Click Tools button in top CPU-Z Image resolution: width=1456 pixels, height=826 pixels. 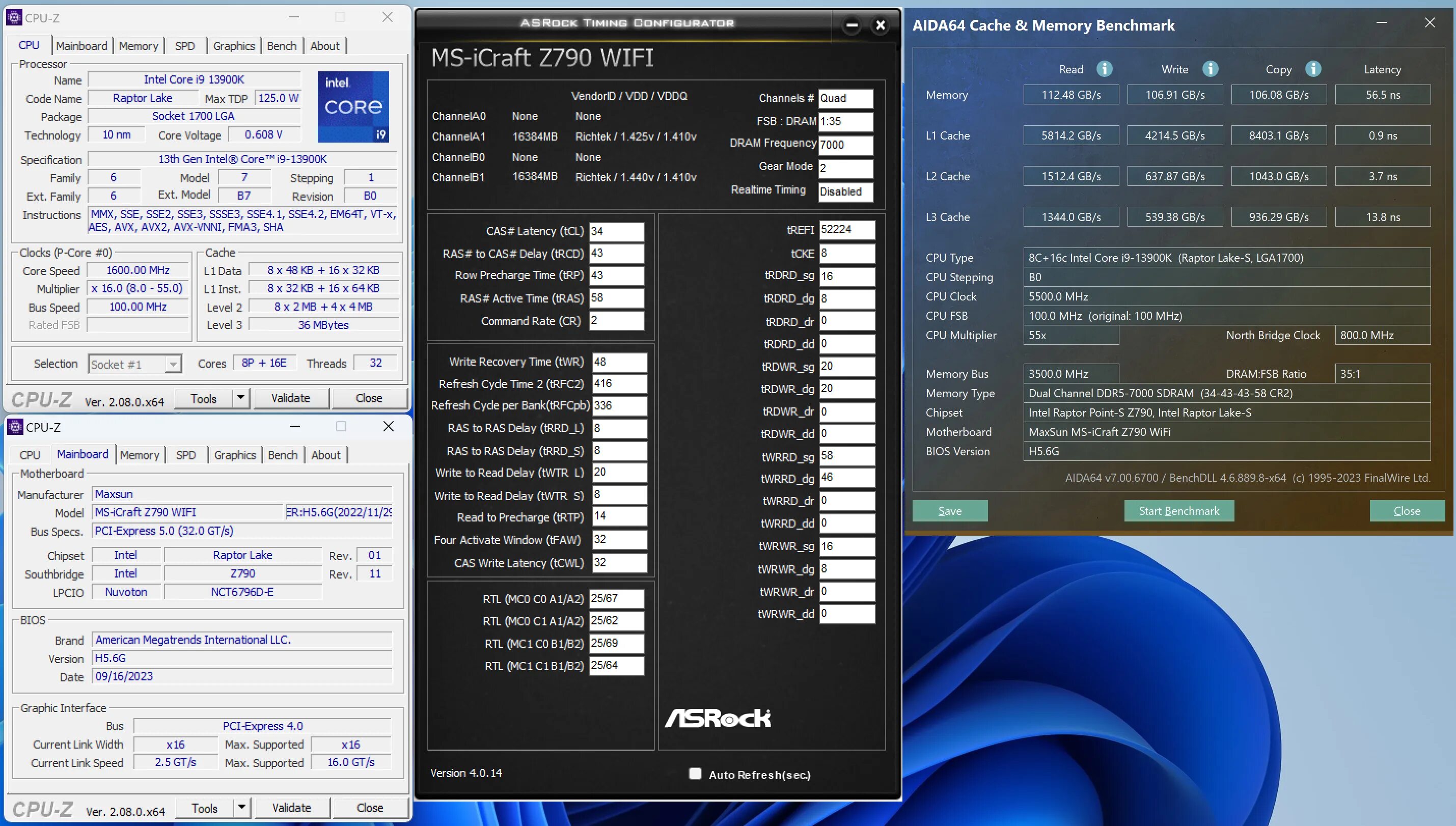(x=204, y=398)
